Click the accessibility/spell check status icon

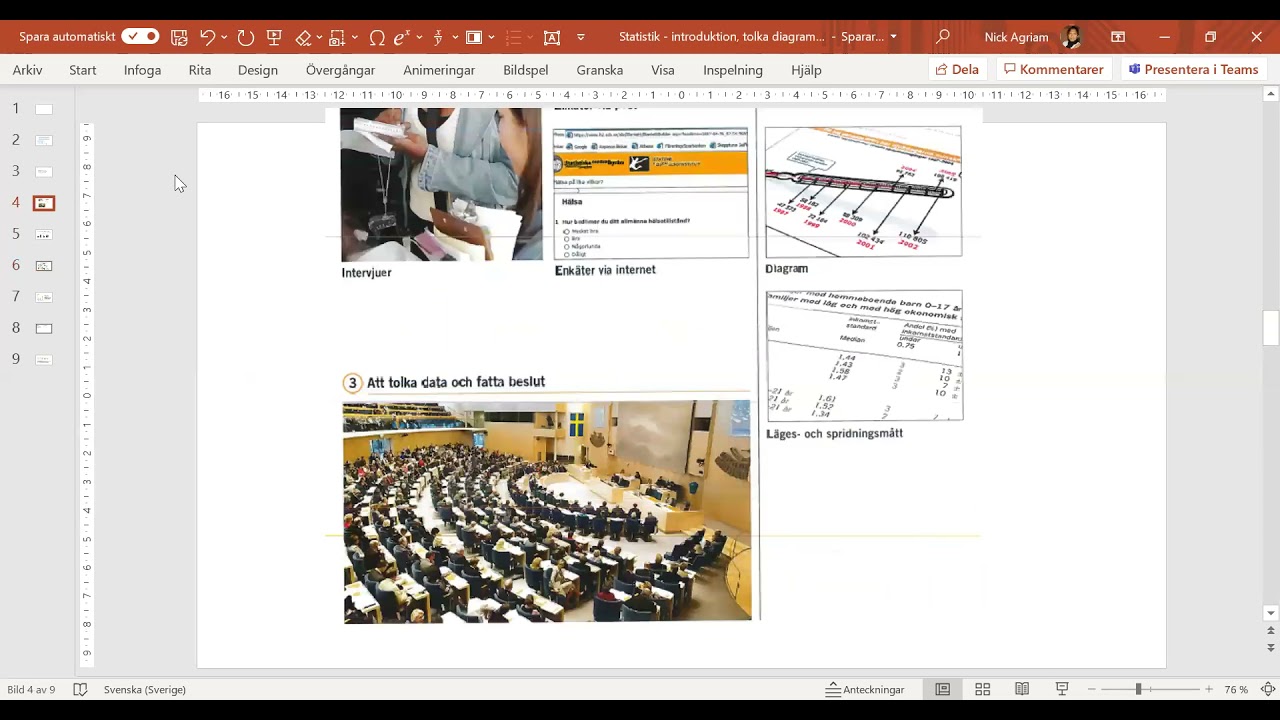(81, 690)
